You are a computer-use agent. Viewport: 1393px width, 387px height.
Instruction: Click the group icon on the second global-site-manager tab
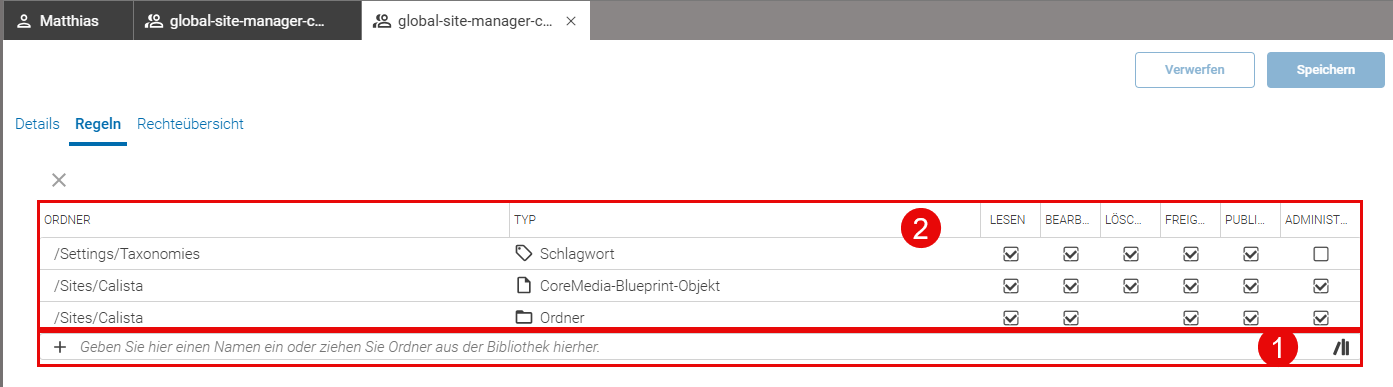pyautogui.click(x=383, y=21)
